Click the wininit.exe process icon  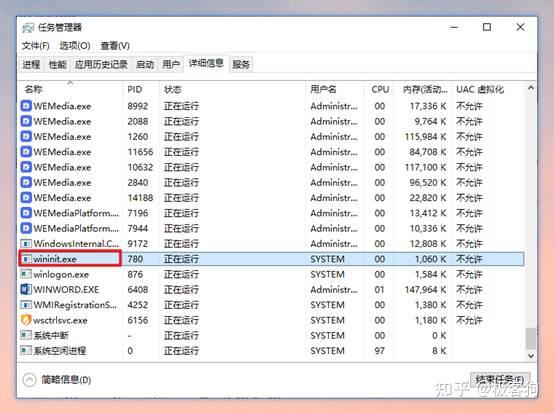click(26, 259)
